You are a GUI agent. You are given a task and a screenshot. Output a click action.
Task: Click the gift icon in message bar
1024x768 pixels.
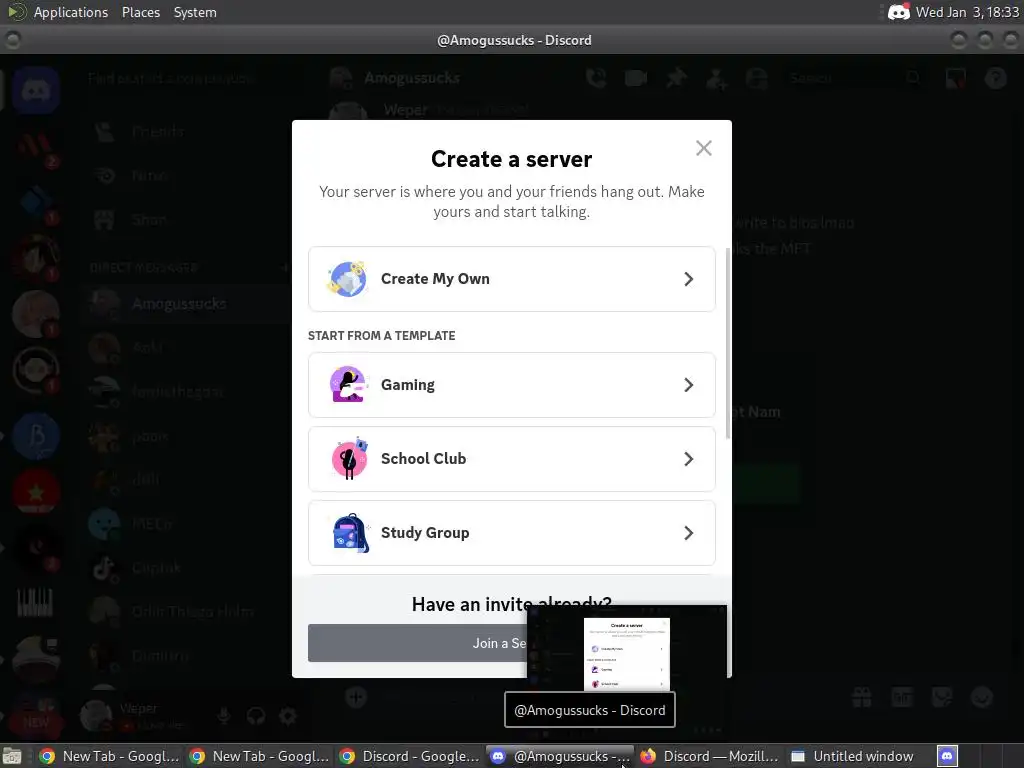tap(861, 697)
